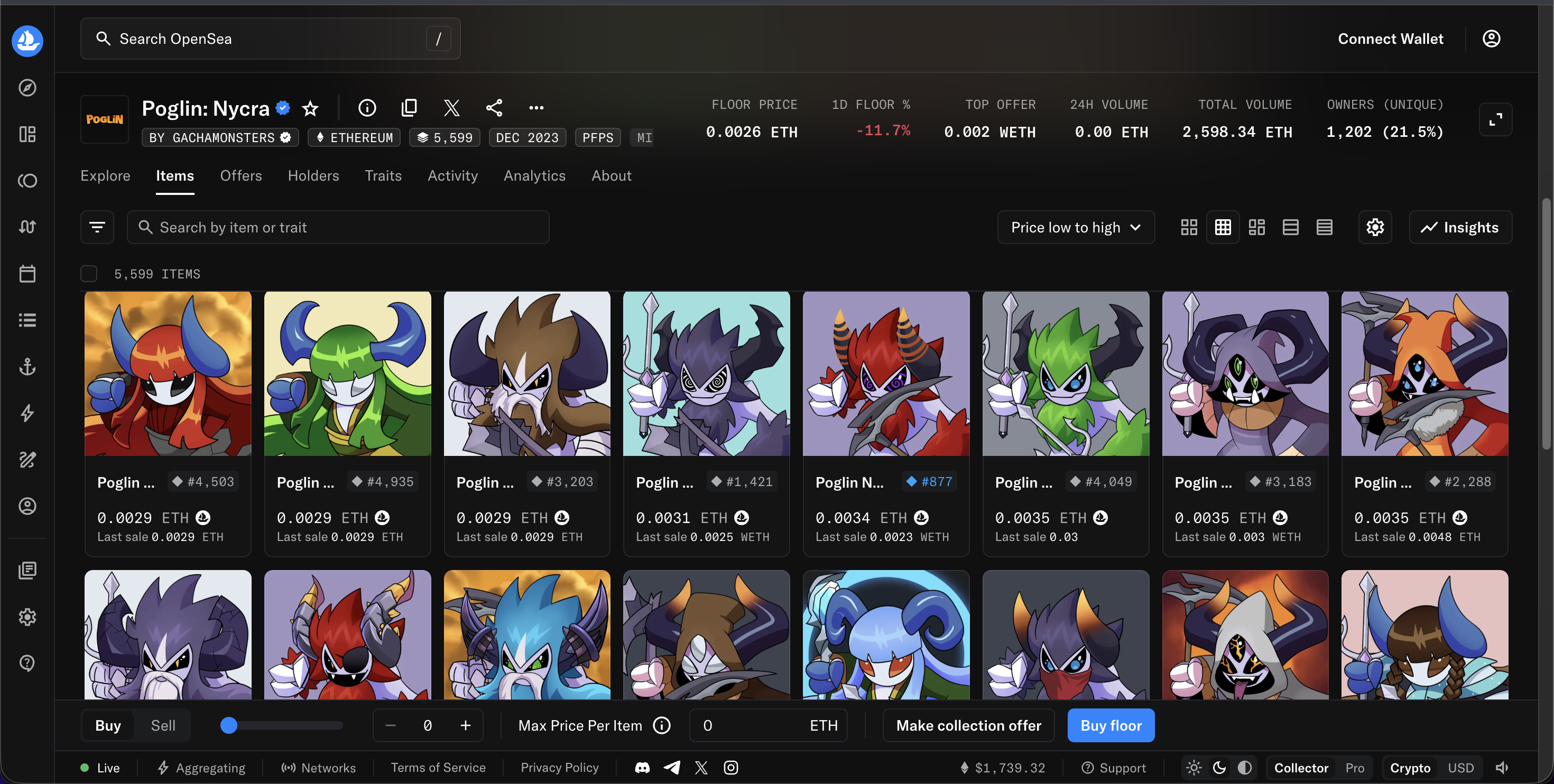Open the OpenSea home logo
The height and width of the screenshot is (784, 1554).
coord(27,41)
